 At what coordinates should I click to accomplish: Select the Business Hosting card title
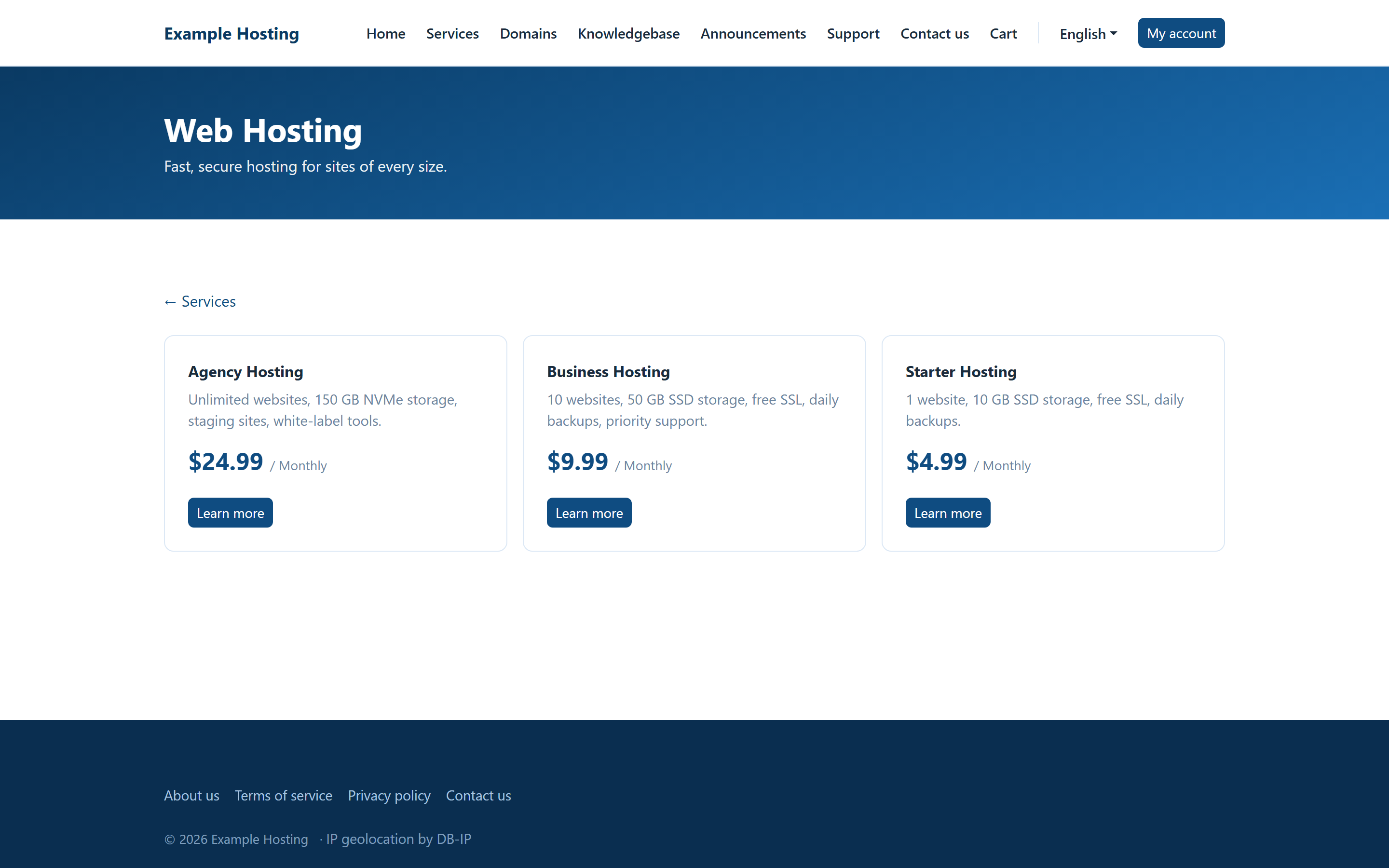coord(608,372)
